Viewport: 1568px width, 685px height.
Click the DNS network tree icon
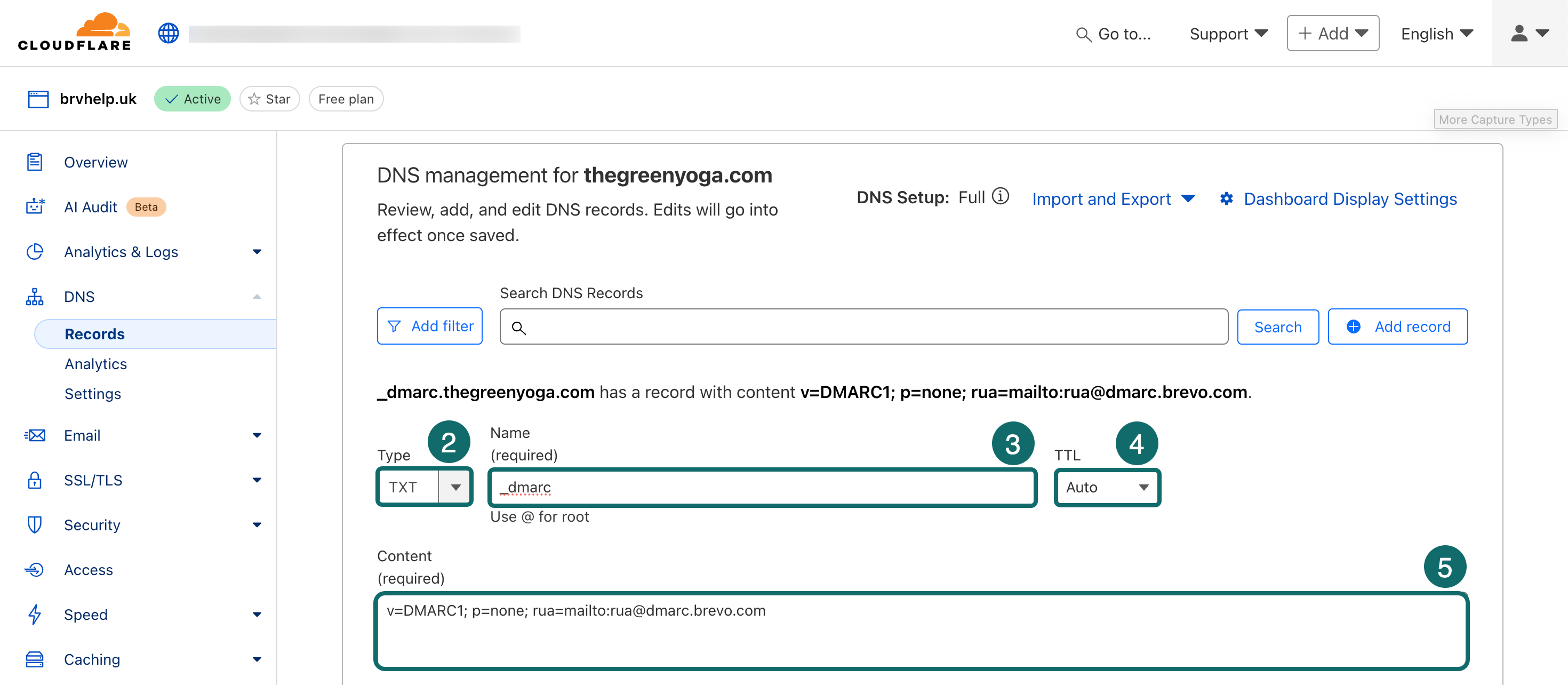click(35, 297)
